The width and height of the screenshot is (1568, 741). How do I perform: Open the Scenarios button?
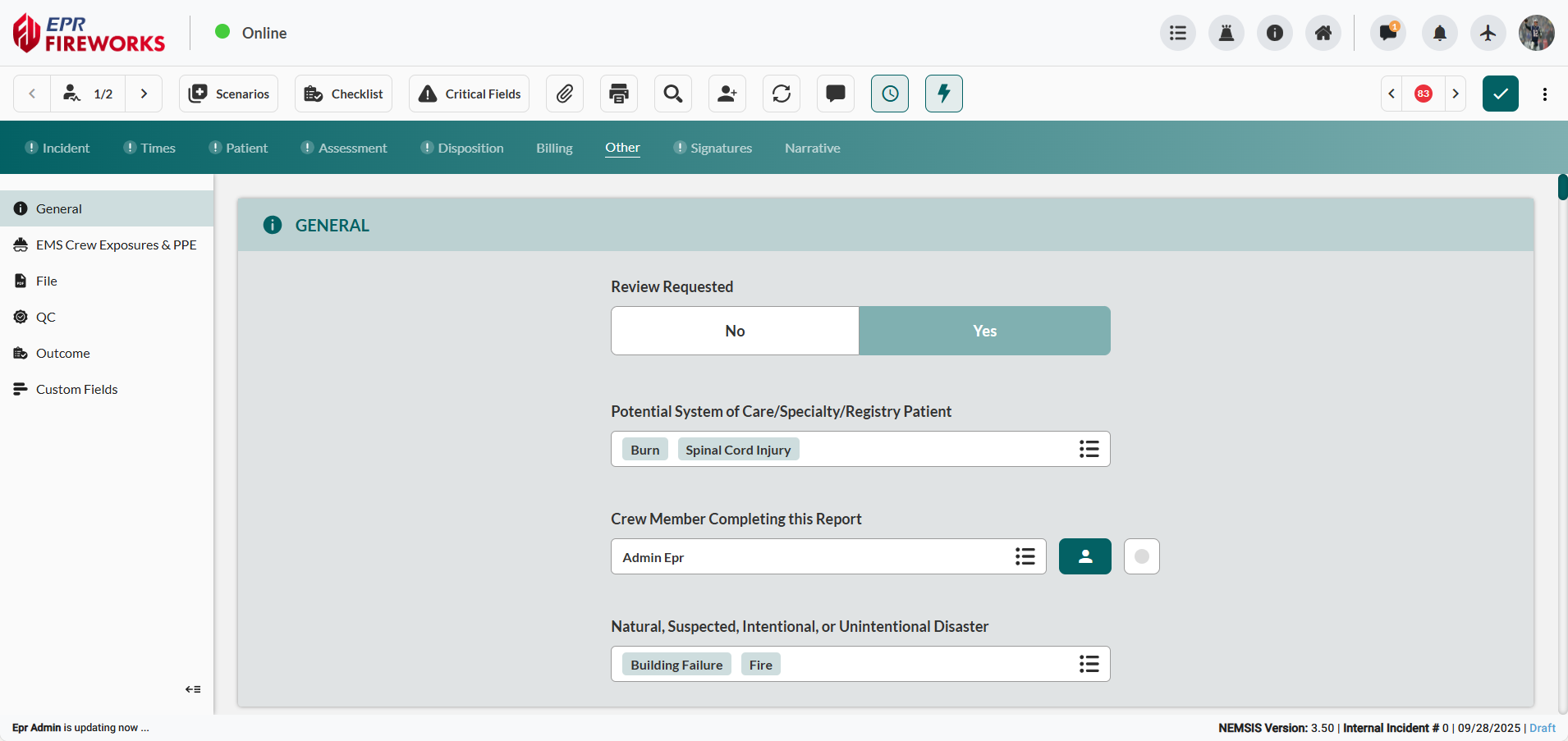click(x=229, y=94)
